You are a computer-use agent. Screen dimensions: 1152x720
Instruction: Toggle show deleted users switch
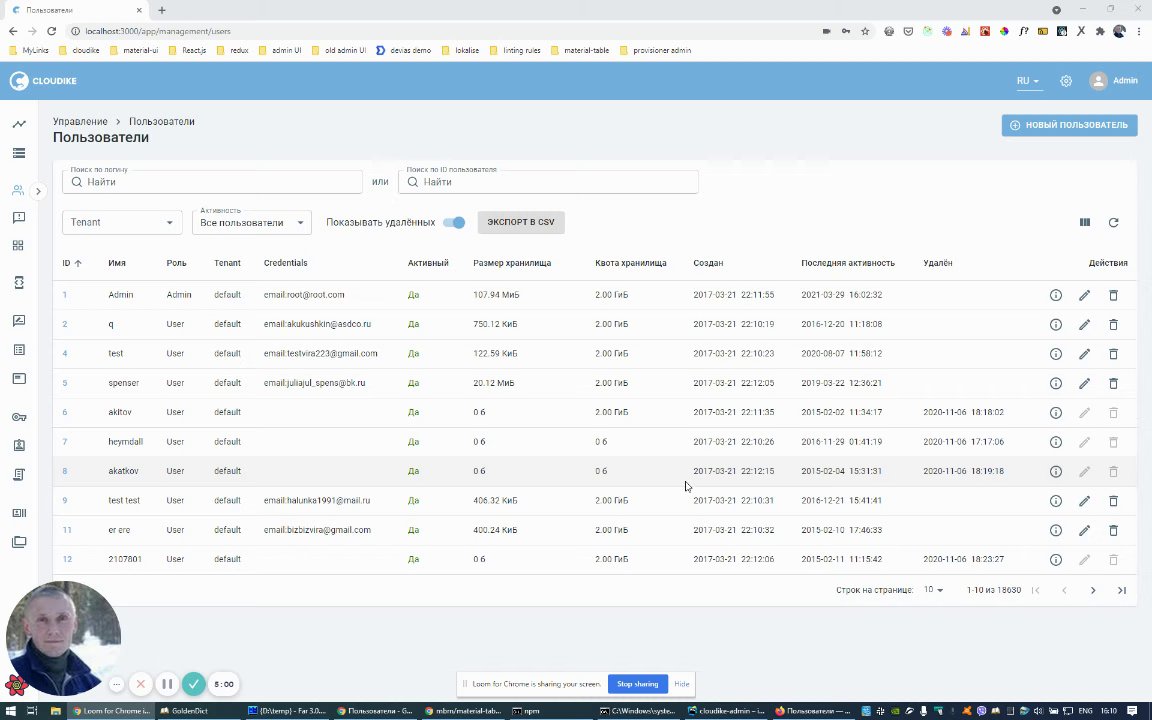(454, 223)
